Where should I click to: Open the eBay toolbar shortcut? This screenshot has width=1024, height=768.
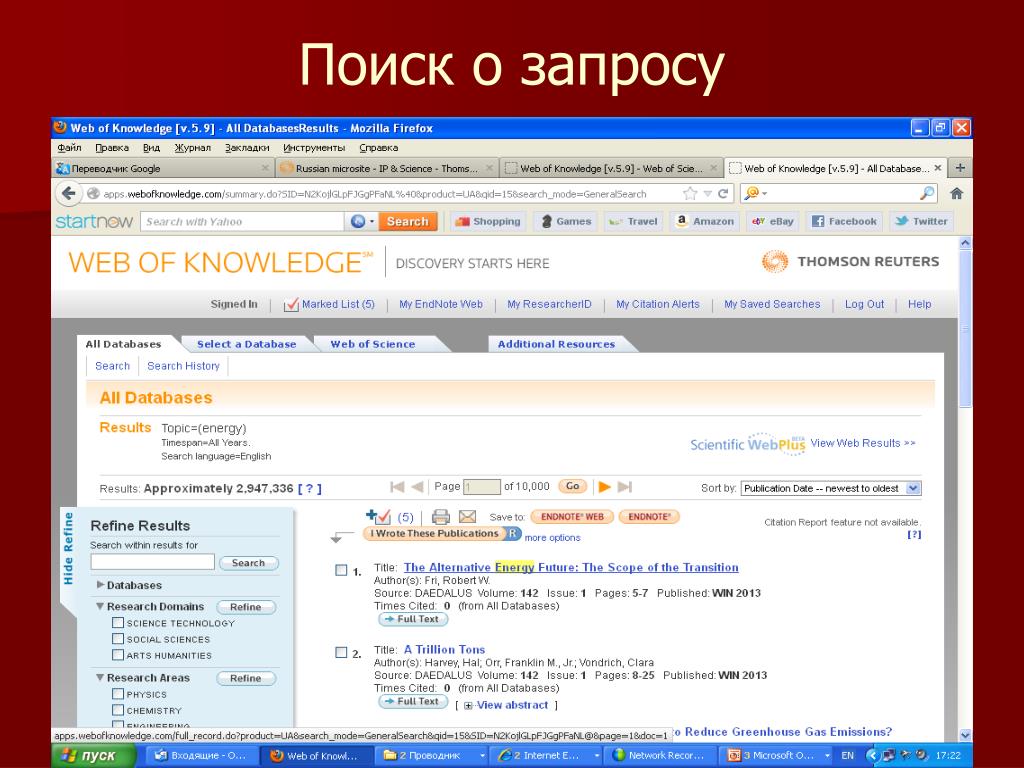pos(773,221)
